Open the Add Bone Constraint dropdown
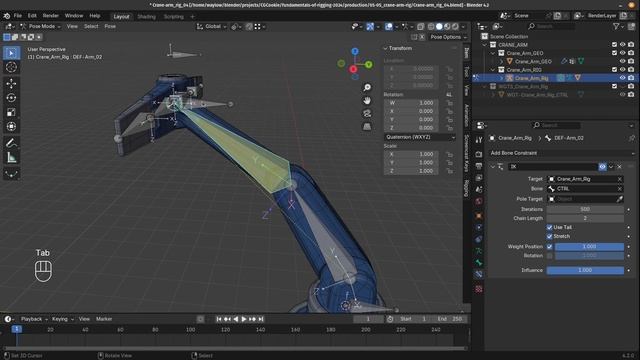640x360 pixels. [x=561, y=153]
